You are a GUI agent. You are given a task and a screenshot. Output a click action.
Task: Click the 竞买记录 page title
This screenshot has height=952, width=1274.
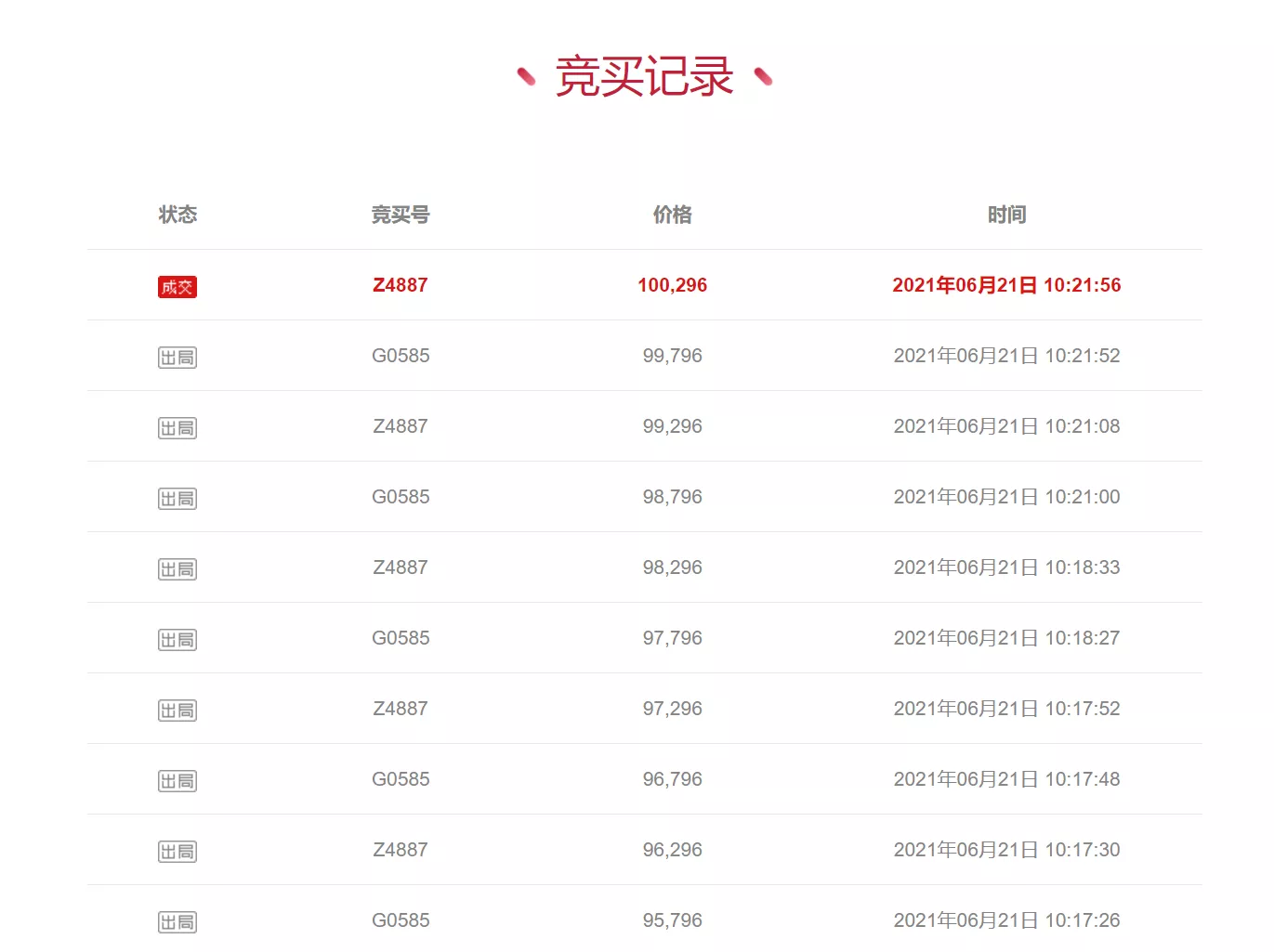(x=644, y=76)
